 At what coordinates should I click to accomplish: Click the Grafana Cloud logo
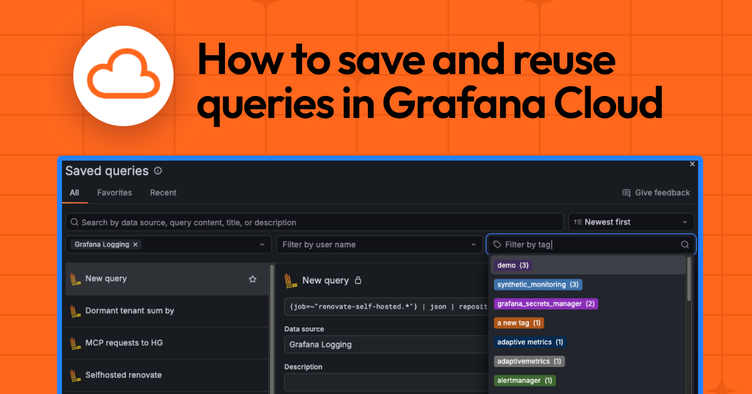point(123,76)
